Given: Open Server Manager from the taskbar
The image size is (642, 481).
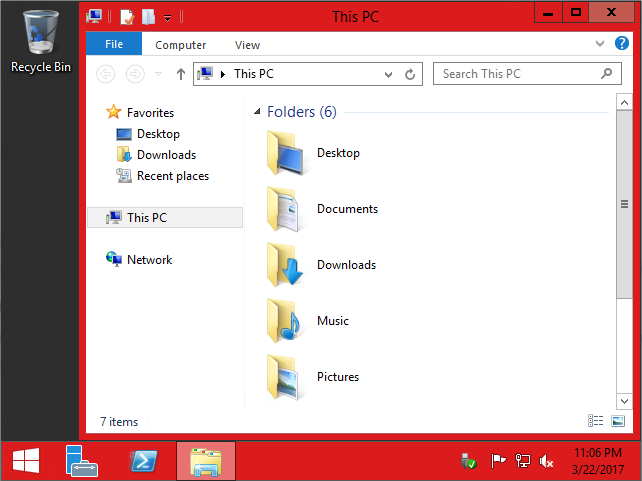Looking at the screenshot, I should click(81, 461).
